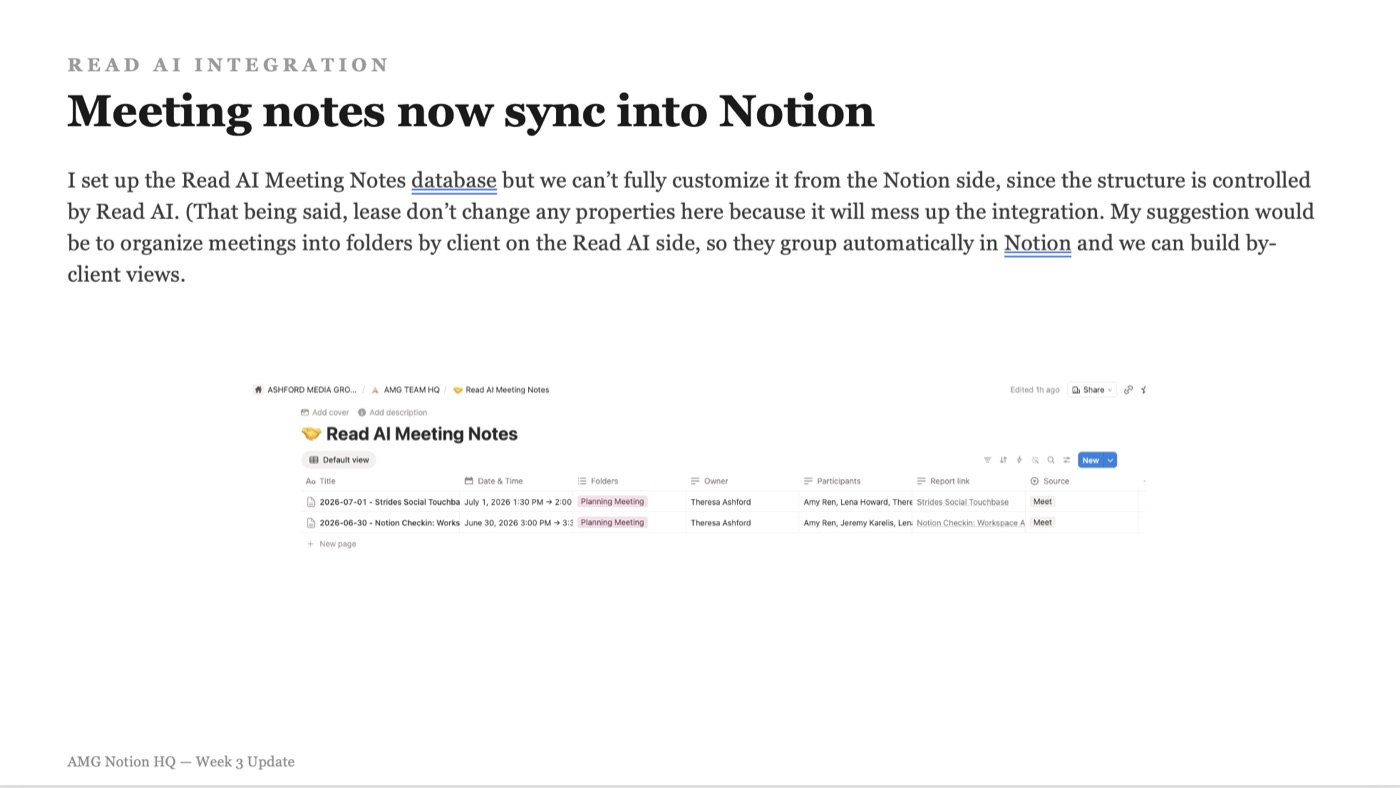The width and height of the screenshot is (1400, 788).
Task: Click the Owner column header
Action: pos(710,481)
